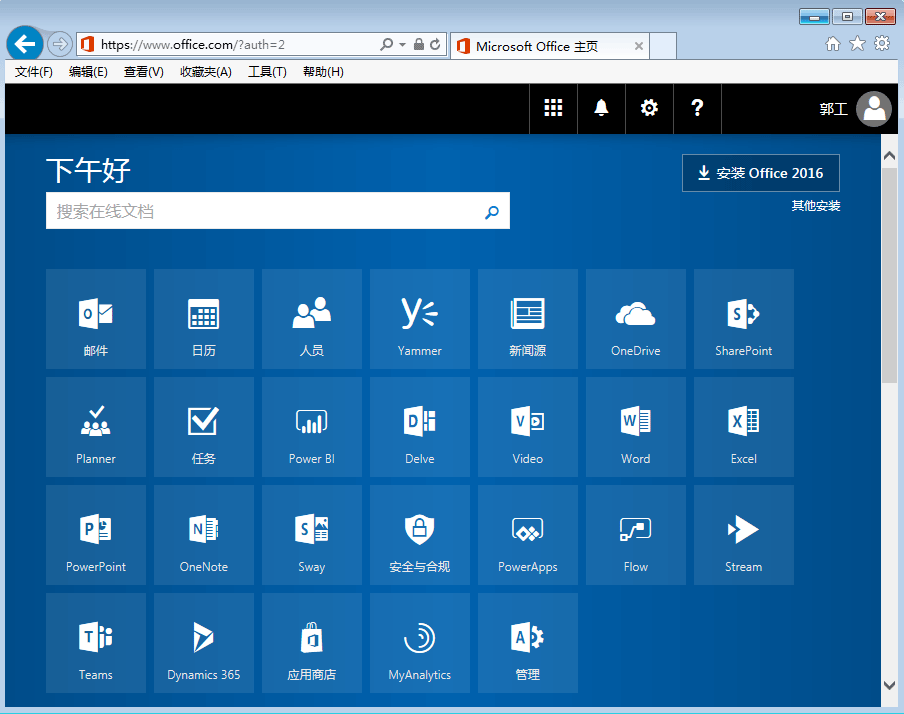The image size is (904, 714).
Task: Open the 编辑(E) menu
Action: coord(88,72)
